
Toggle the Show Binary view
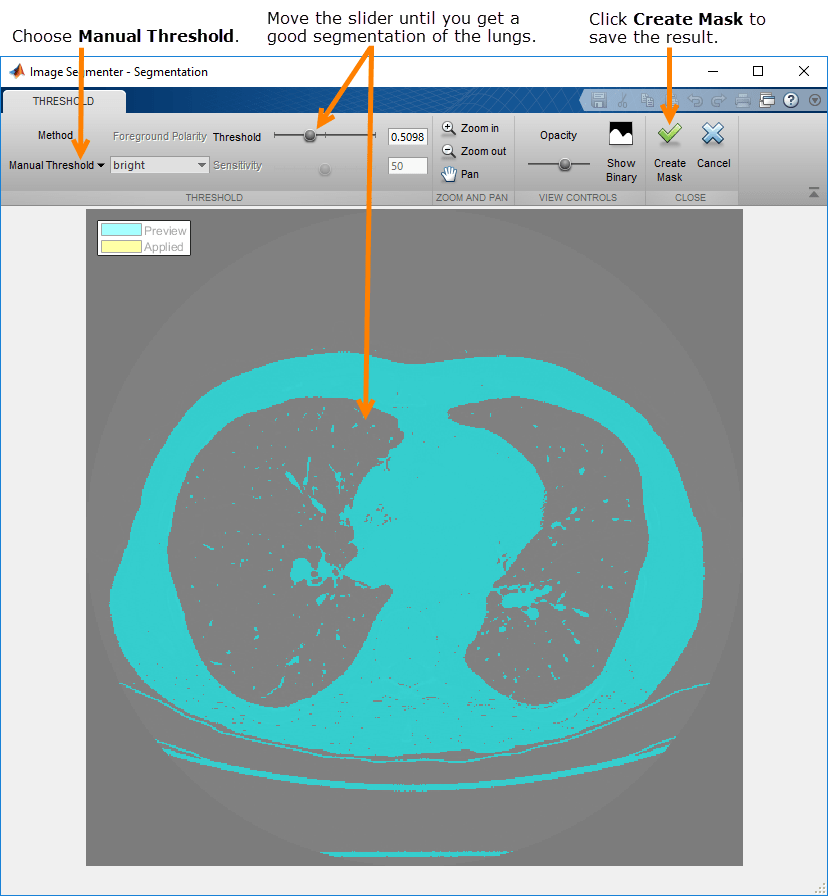(x=621, y=151)
